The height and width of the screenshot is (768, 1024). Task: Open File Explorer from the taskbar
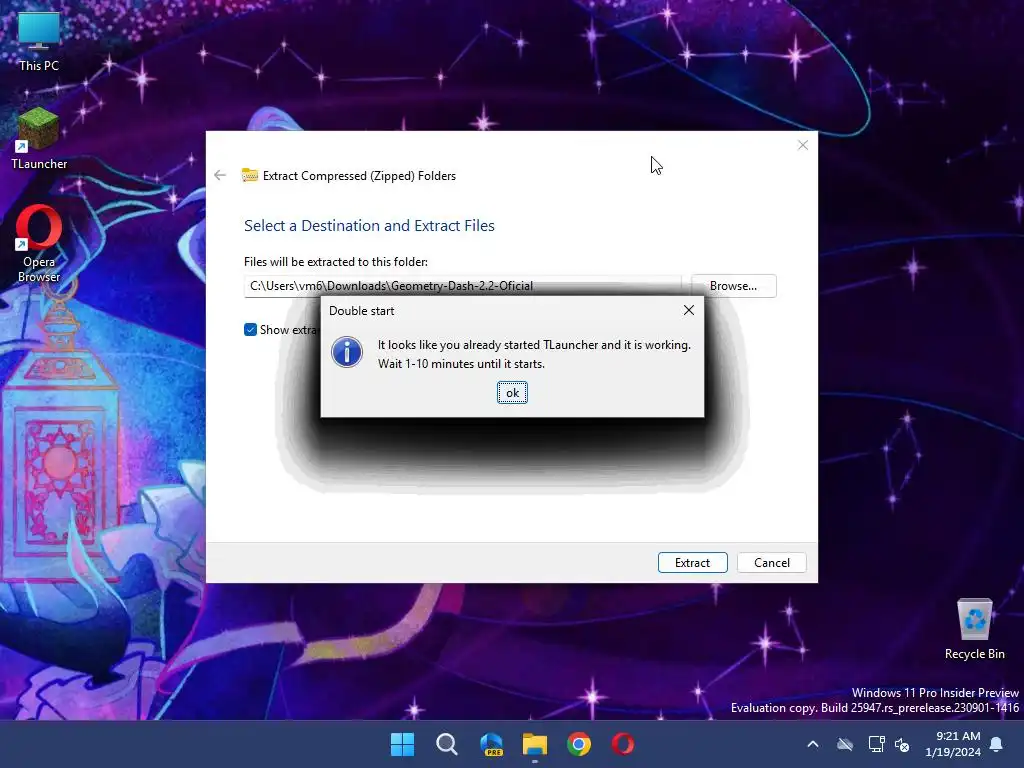click(x=535, y=744)
